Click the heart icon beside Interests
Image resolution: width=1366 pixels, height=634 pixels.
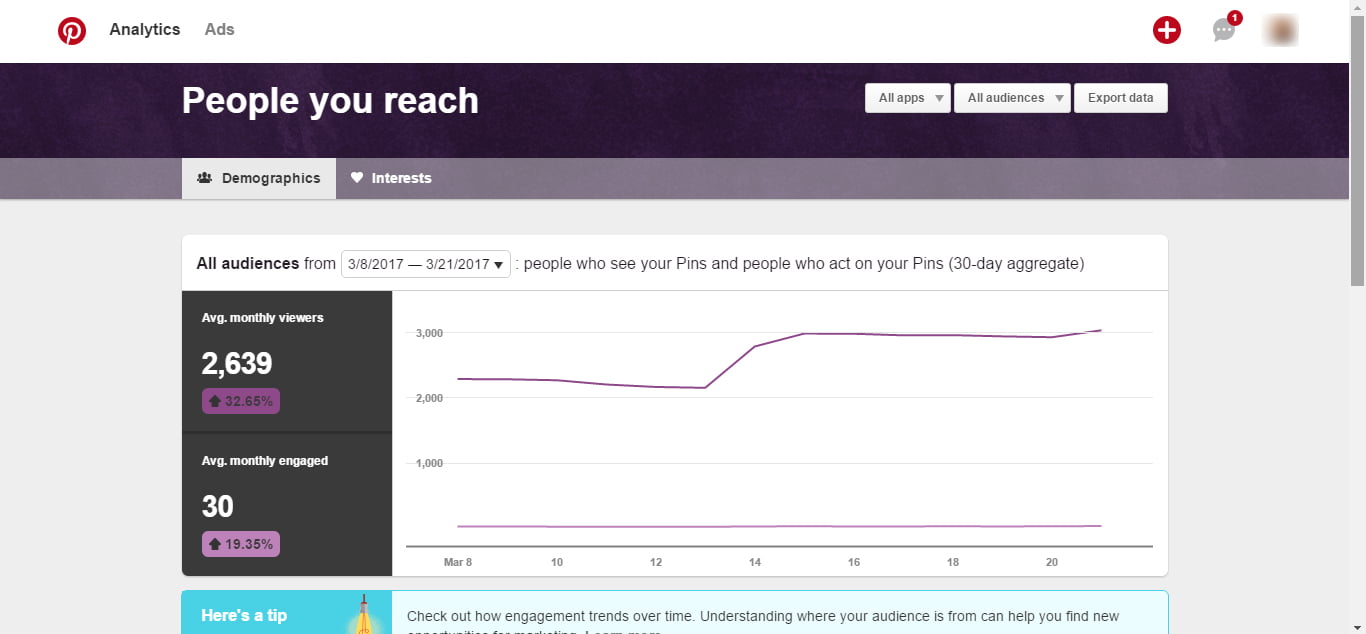click(357, 178)
